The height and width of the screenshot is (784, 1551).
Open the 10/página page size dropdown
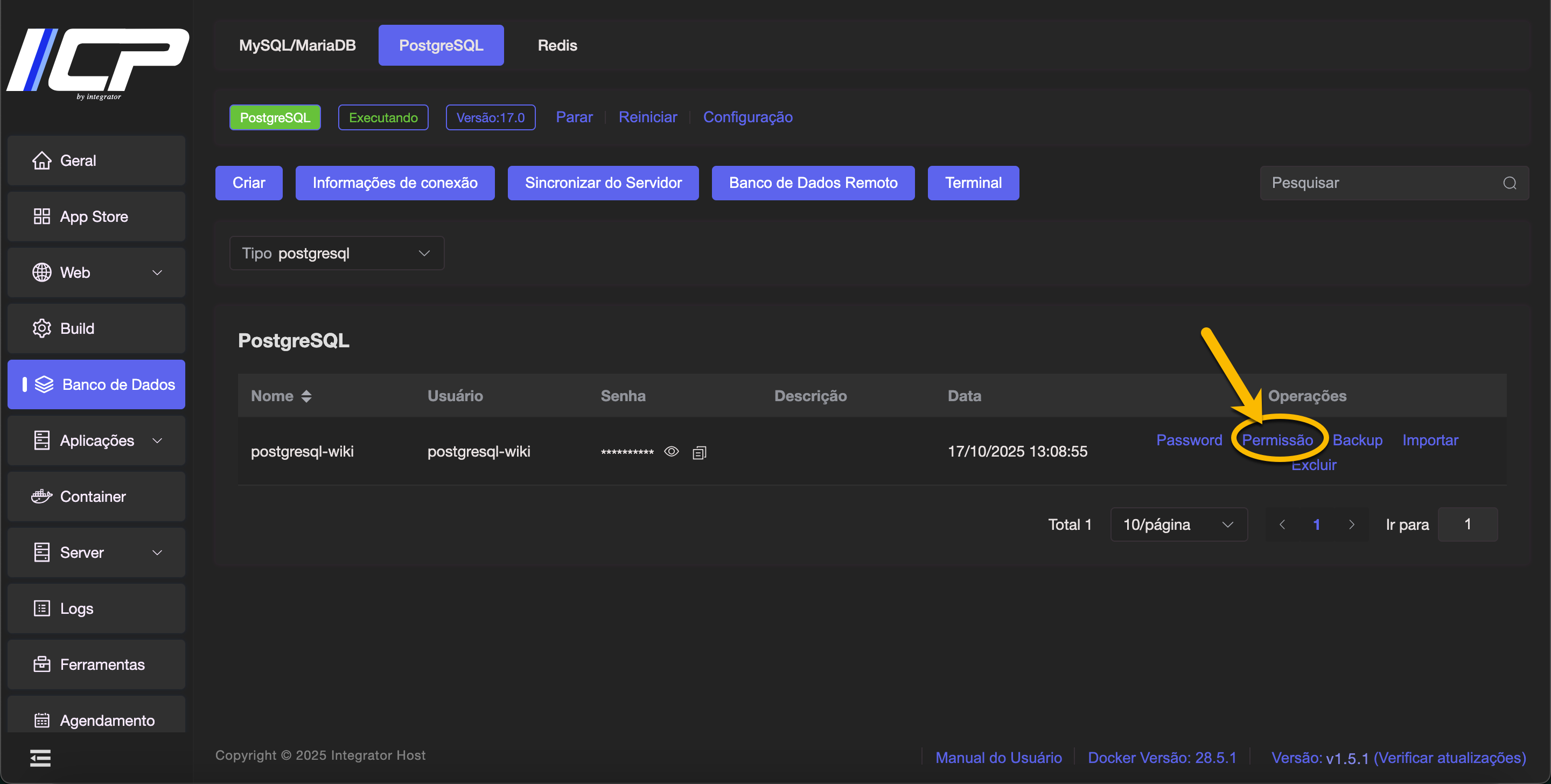pos(1178,524)
